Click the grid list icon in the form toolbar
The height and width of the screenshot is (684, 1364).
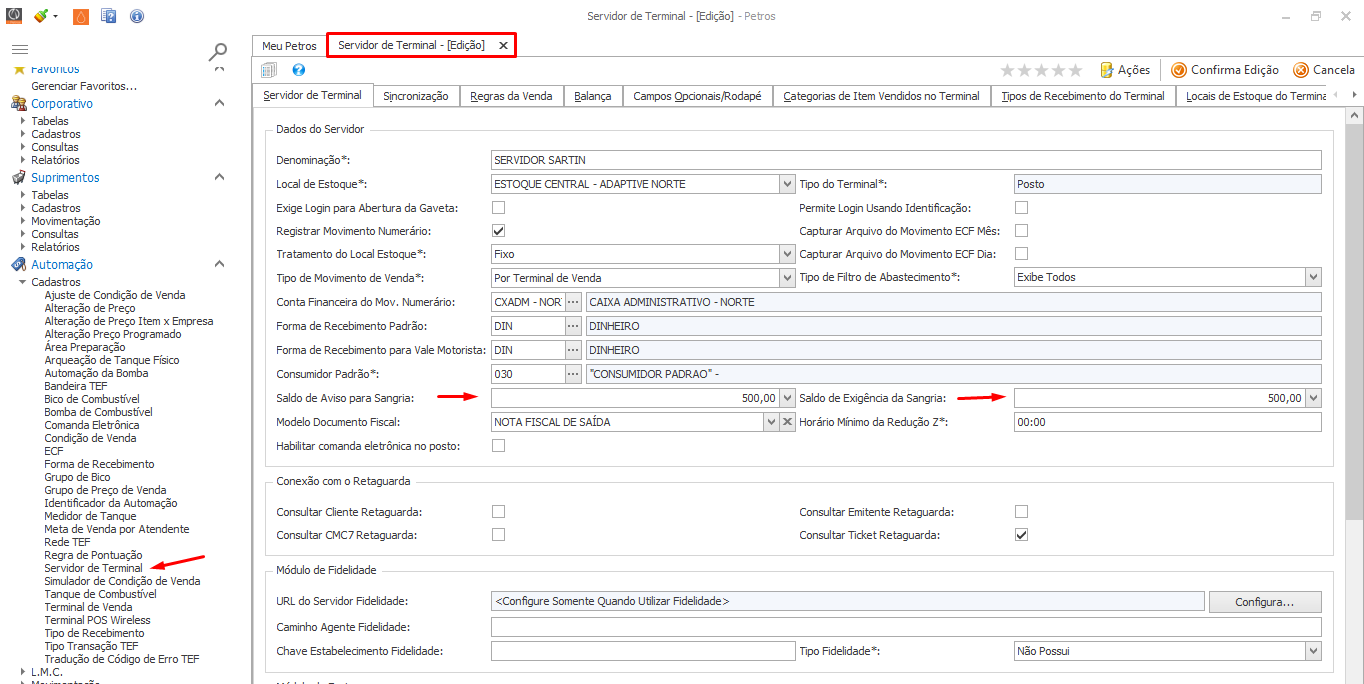(x=269, y=70)
